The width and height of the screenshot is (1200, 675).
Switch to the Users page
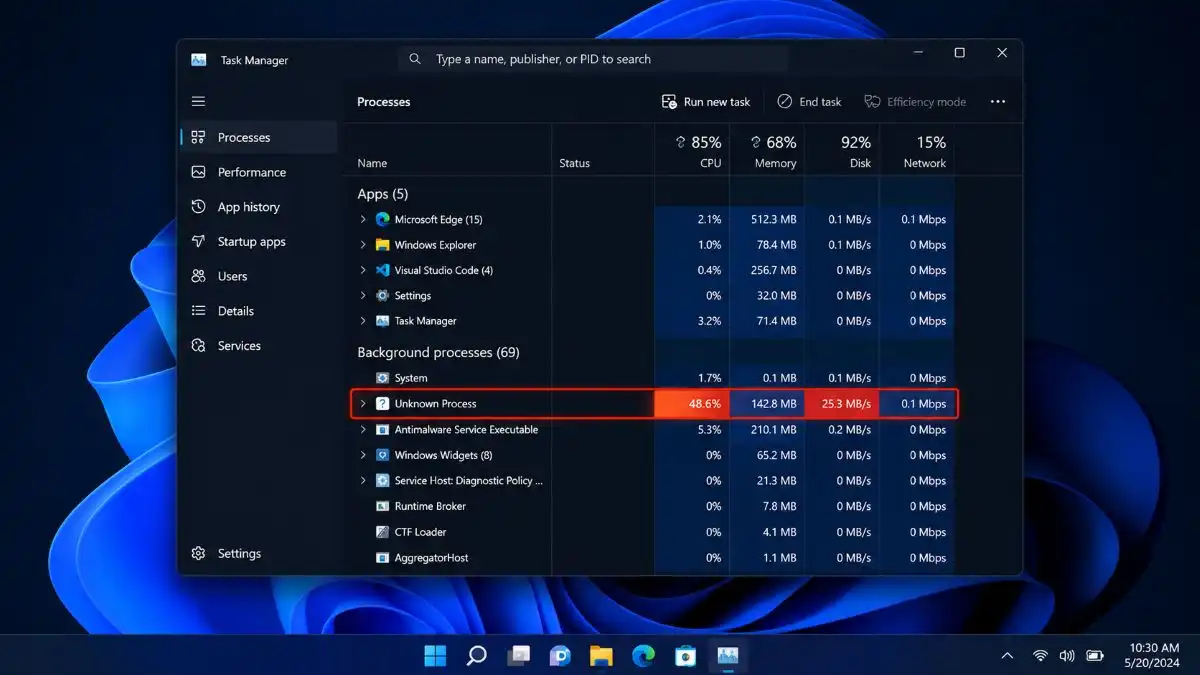261,276
